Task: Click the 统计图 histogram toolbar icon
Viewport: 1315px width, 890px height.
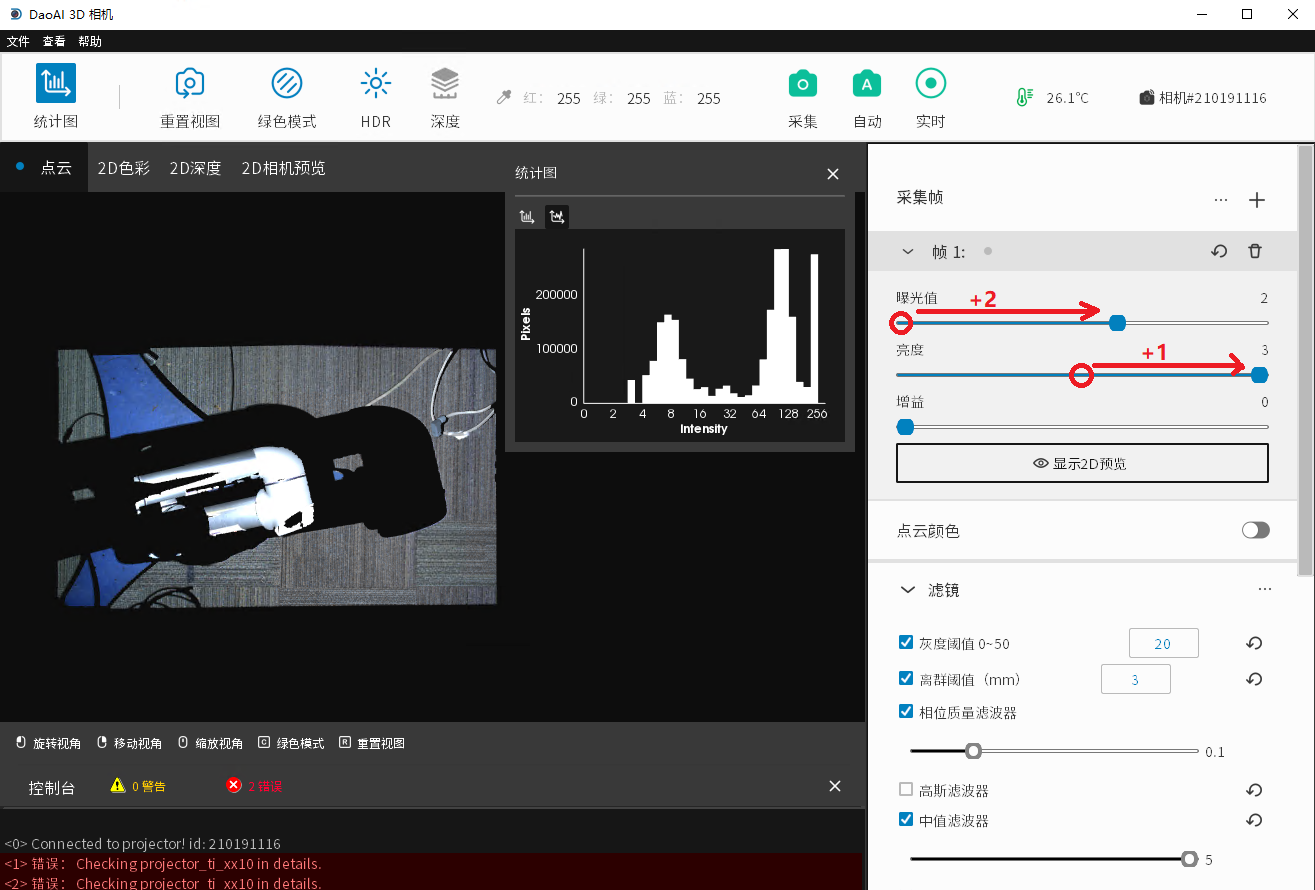Action: [56, 84]
